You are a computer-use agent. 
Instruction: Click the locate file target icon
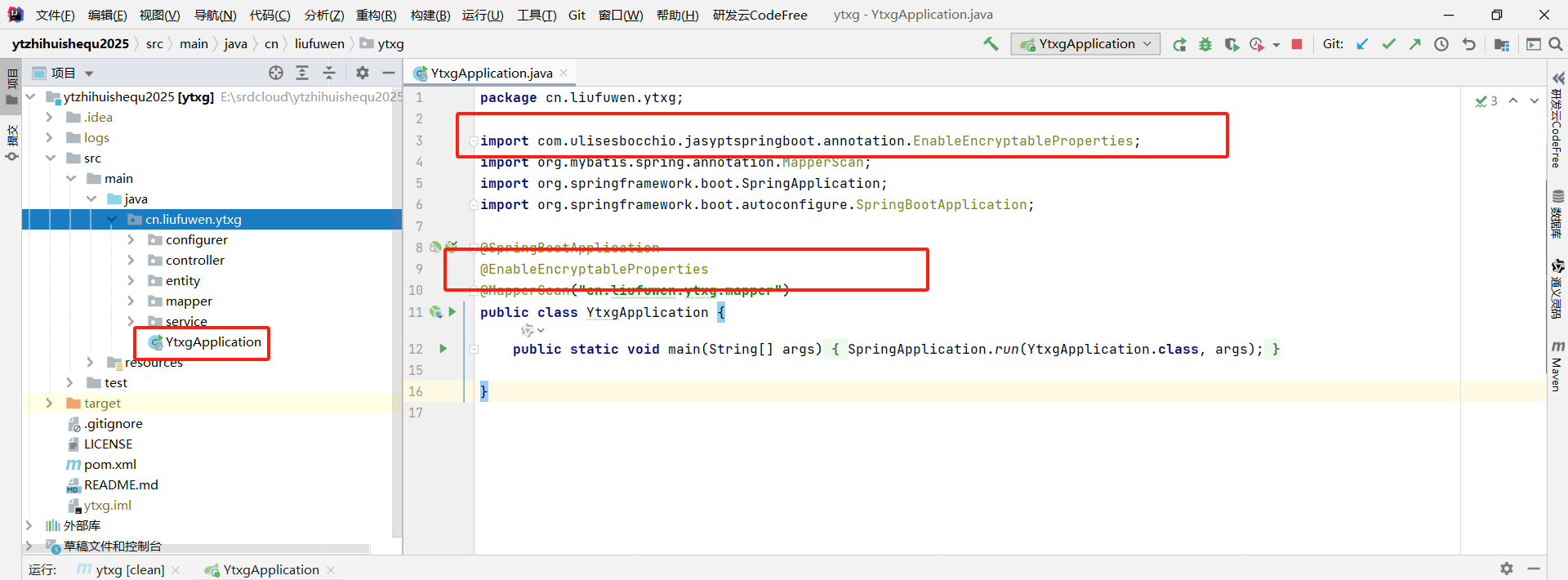(x=276, y=73)
